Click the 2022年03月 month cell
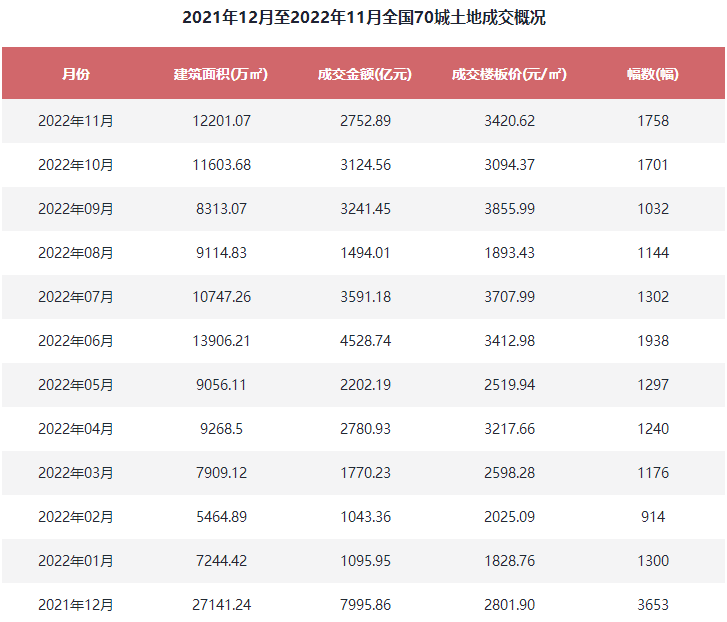This screenshot has width=727, height=622. pos(76,473)
